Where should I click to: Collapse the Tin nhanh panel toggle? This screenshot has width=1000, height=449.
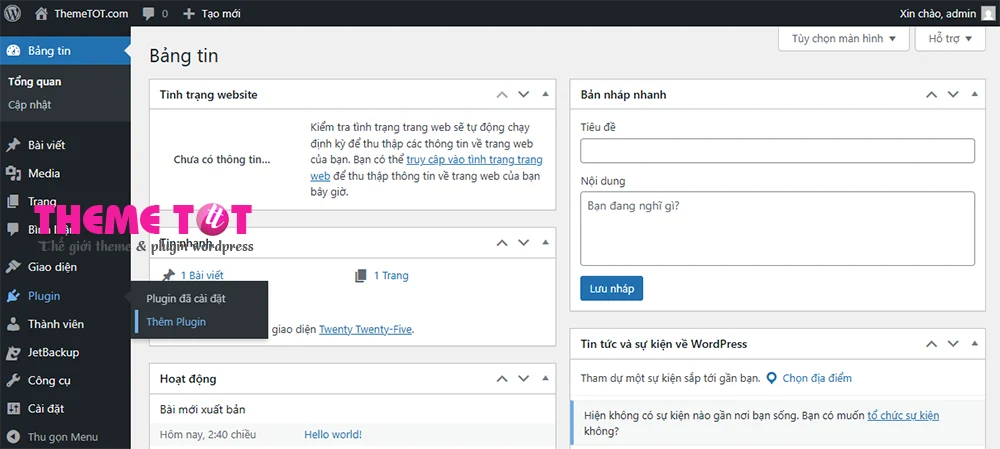click(x=545, y=242)
